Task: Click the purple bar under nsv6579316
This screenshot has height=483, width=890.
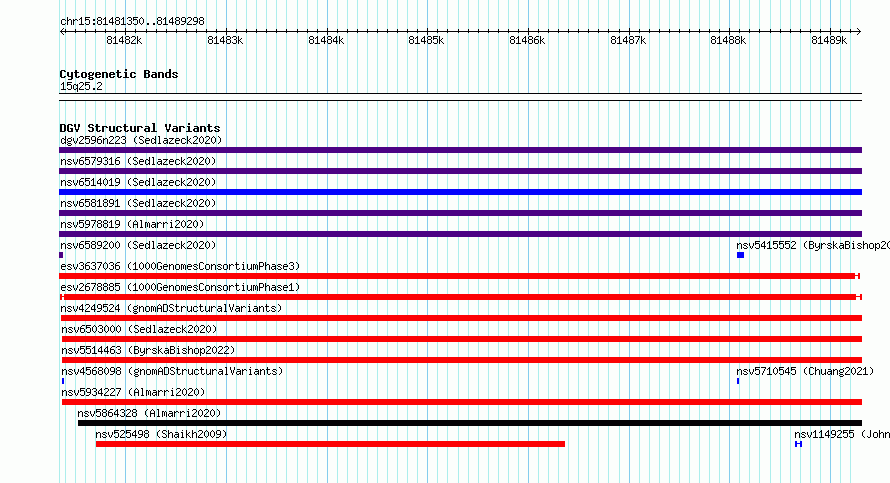Action: 460,171
